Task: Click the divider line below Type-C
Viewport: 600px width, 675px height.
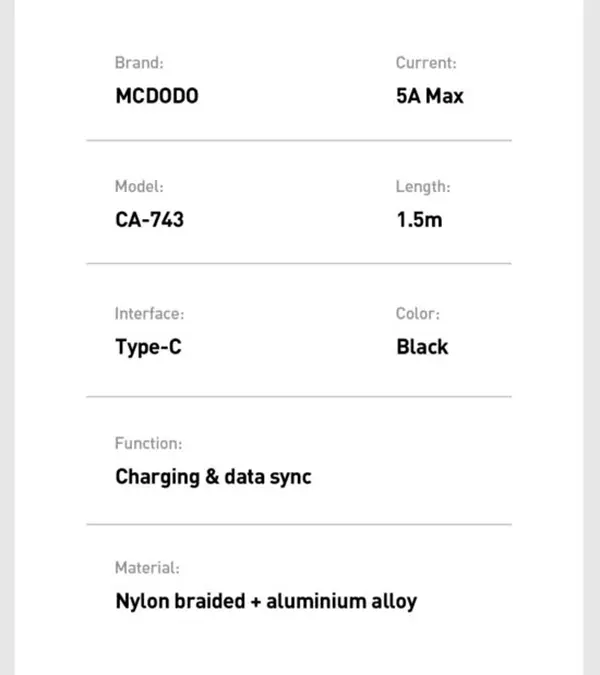Action: click(x=299, y=396)
